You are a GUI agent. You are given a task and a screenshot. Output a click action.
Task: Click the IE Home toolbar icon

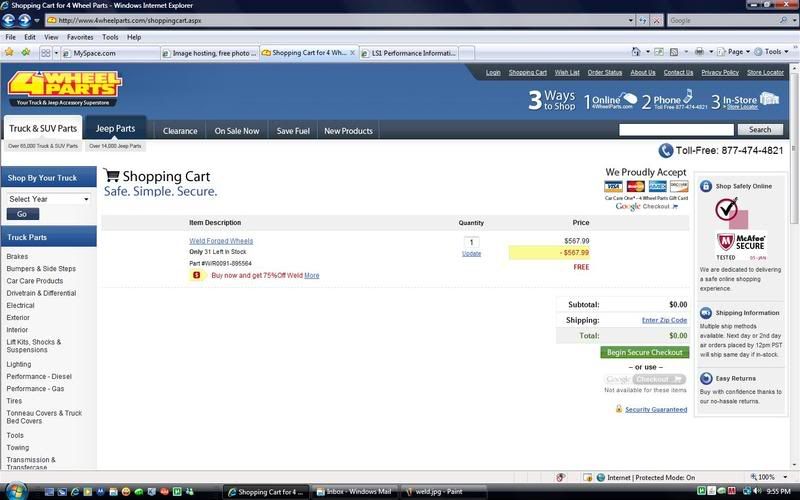click(637, 52)
